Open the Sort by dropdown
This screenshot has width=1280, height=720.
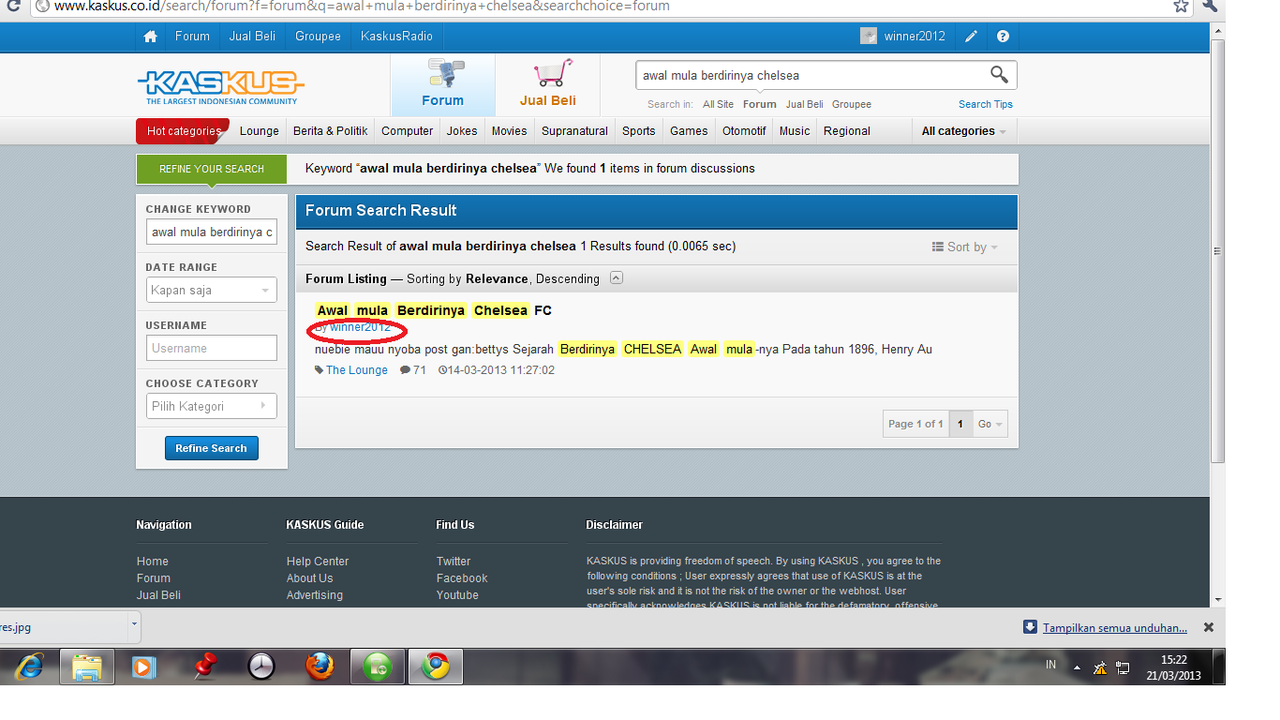(x=965, y=247)
